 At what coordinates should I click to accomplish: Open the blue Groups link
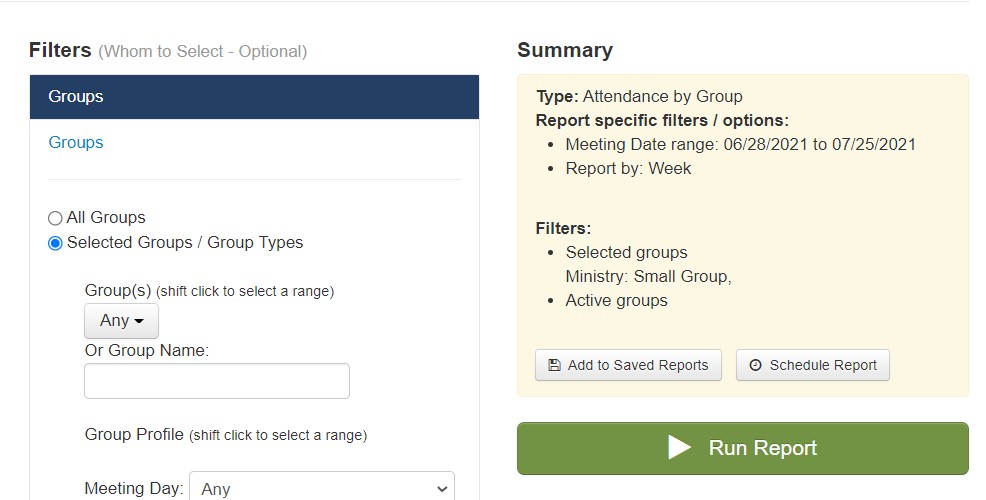75,143
